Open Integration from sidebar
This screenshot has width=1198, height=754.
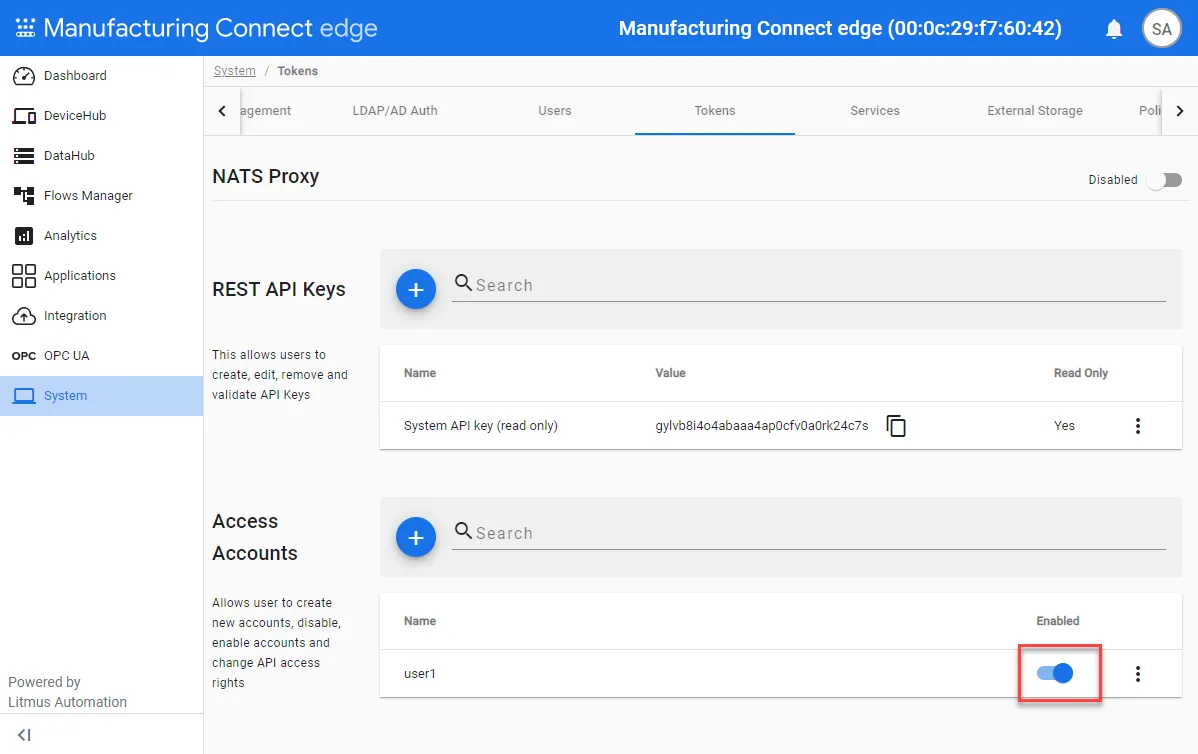(102, 316)
